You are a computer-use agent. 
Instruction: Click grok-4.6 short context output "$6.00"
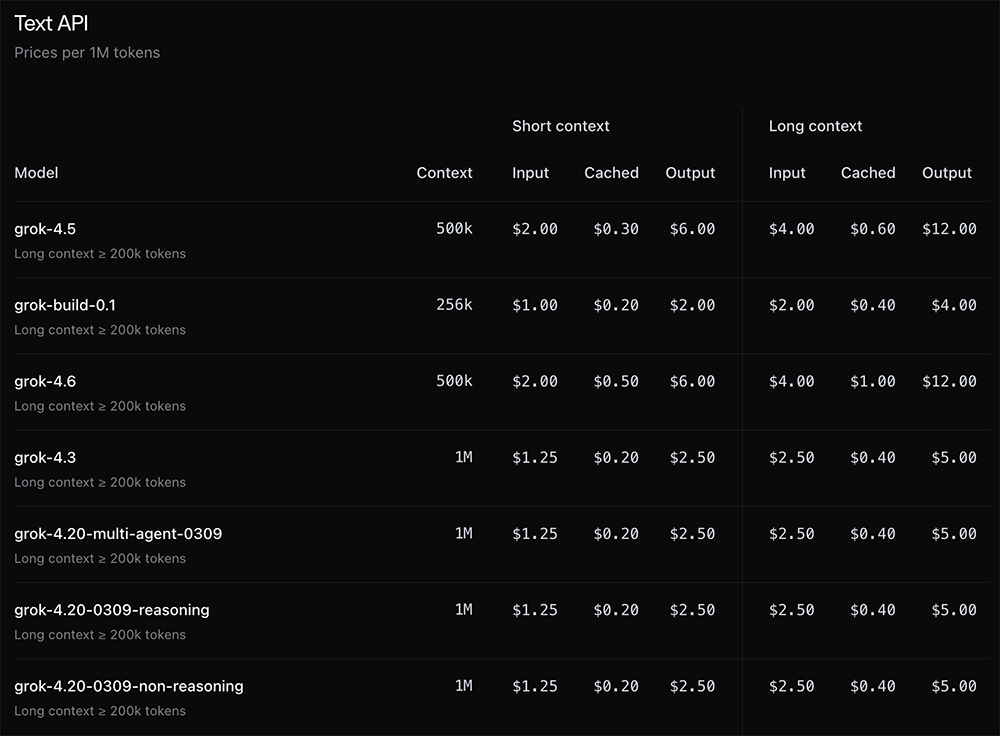pyautogui.click(x=692, y=381)
